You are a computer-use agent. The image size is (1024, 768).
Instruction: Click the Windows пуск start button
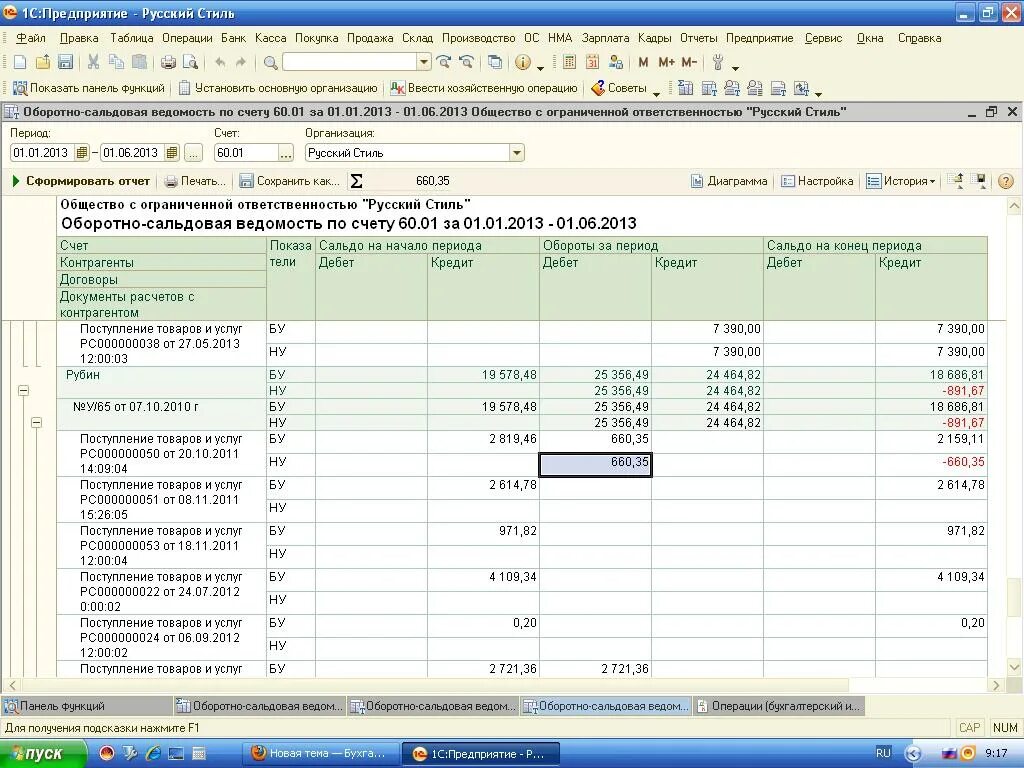(x=43, y=754)
